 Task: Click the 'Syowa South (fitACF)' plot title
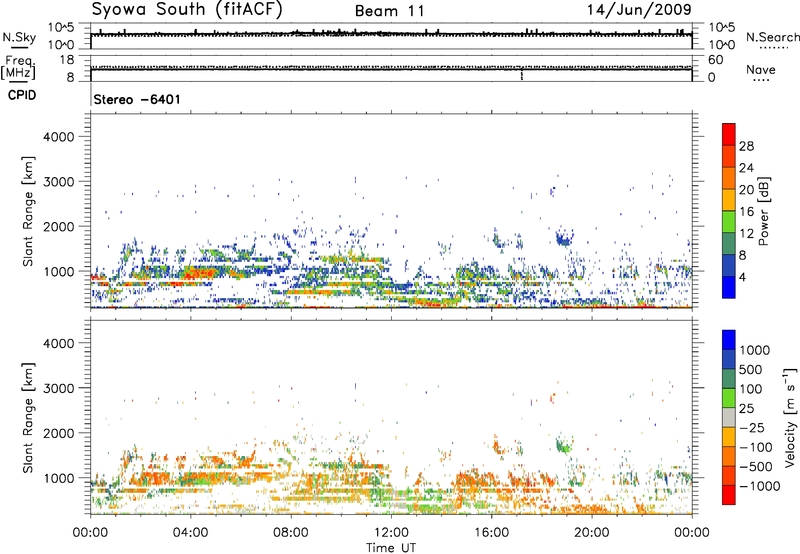(187, 9)
